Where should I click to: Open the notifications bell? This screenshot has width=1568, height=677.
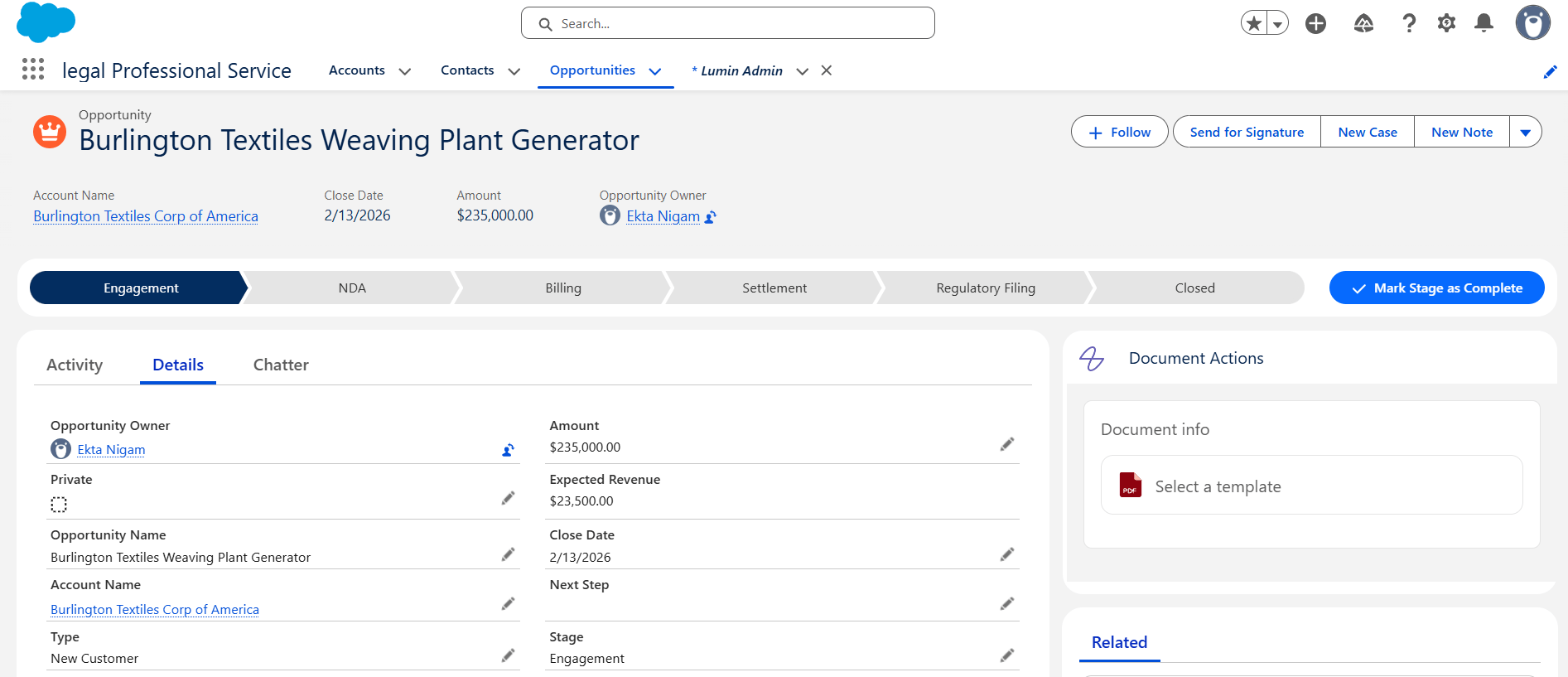tap(1484, 23)
